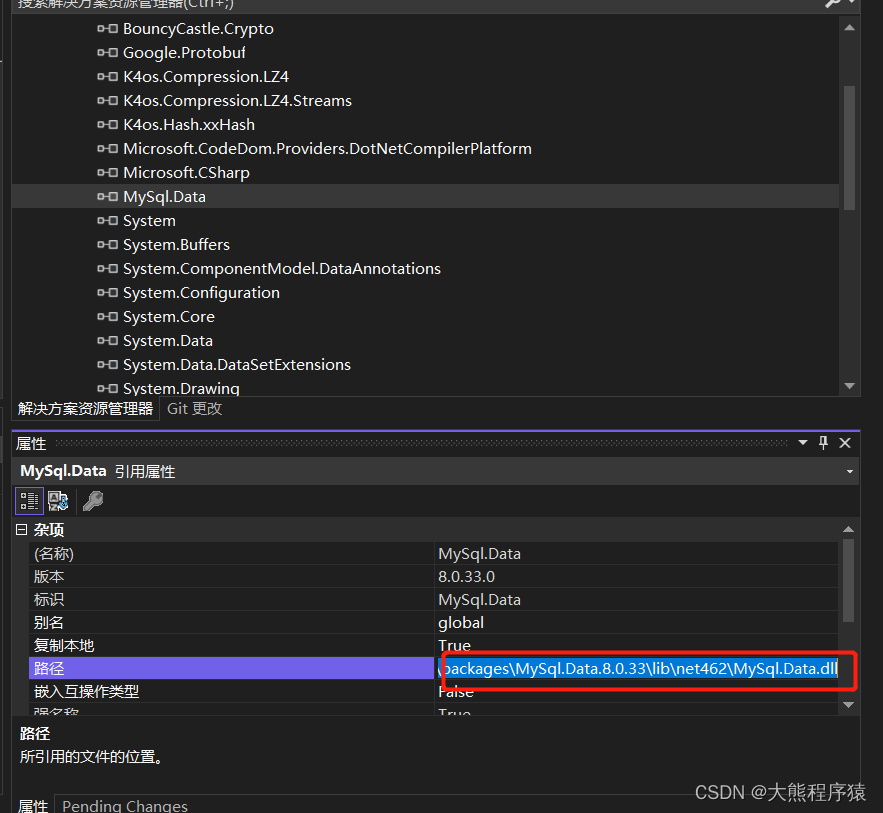
Task: Toggle 嵌入互操作类型 property to True
Action: click(x=640, y=691)
